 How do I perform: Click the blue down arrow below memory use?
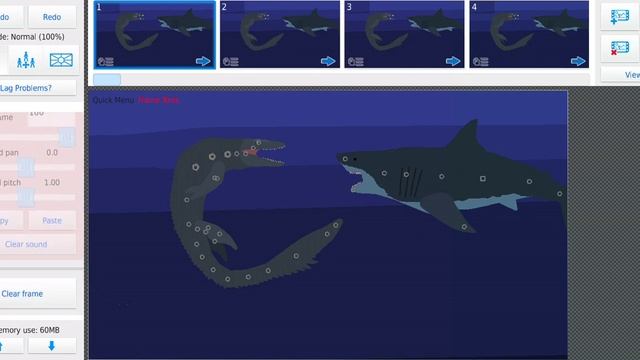click(x=51, y=346)
